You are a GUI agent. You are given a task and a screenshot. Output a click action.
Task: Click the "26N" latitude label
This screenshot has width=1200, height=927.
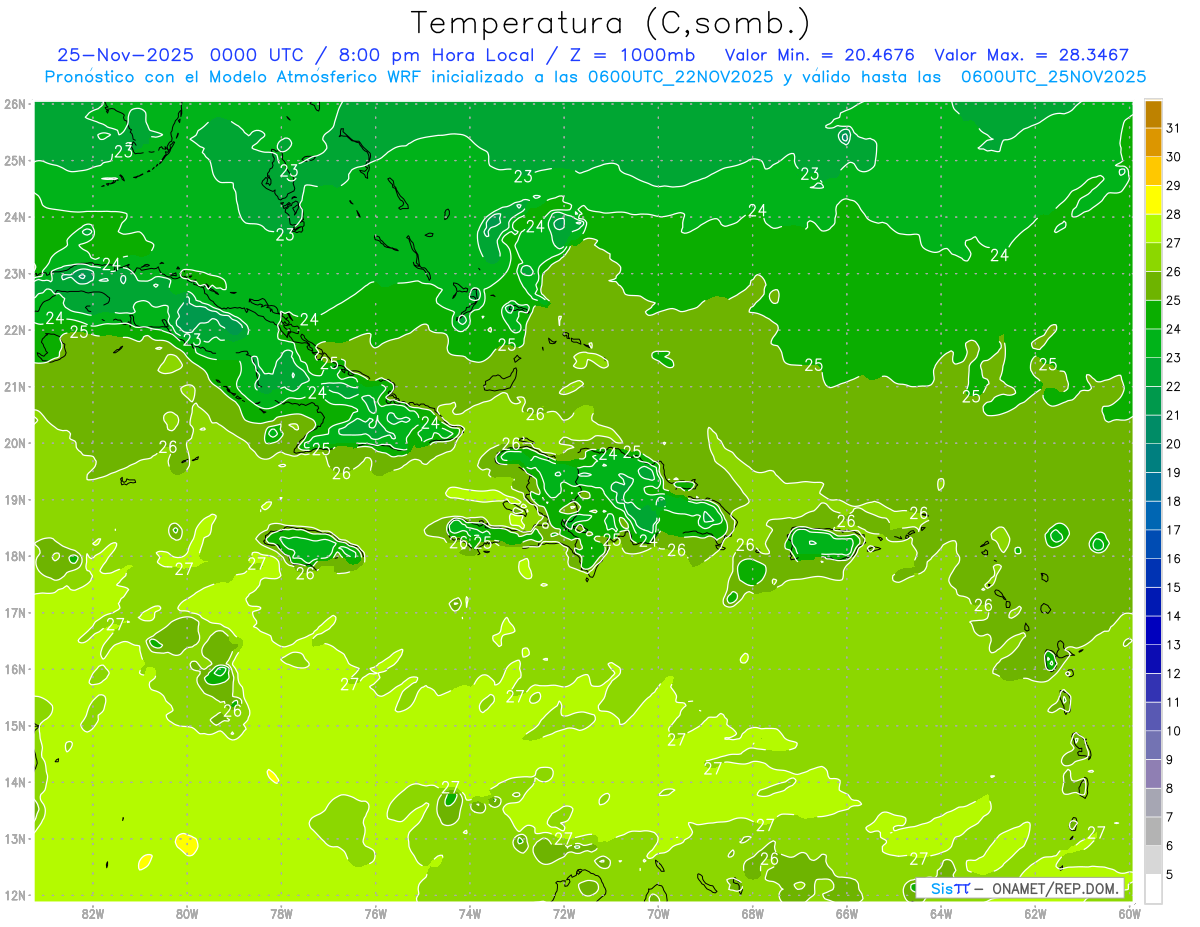coord(14,104)
